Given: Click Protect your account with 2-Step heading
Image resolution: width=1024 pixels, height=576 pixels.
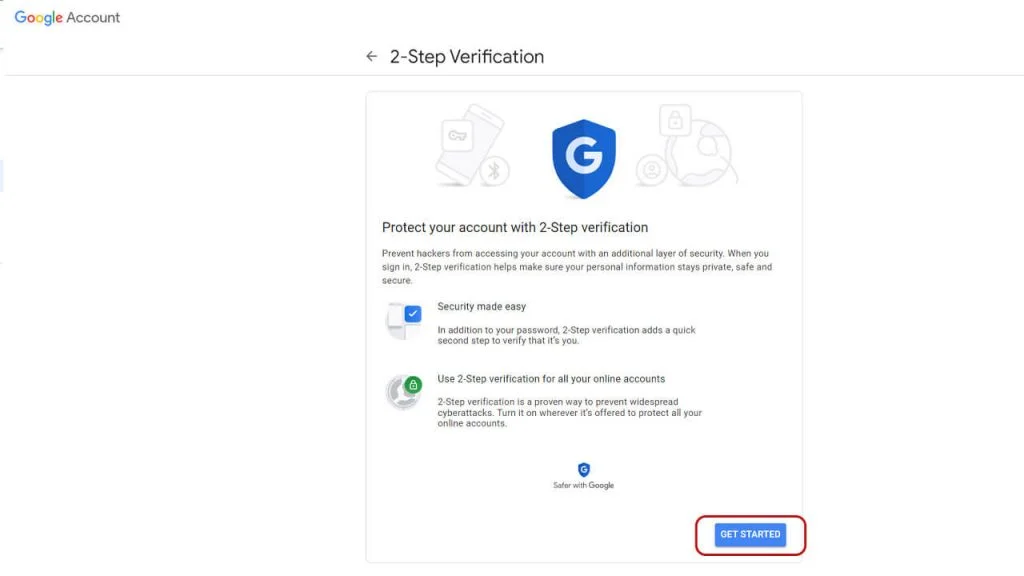Looking at the screenshot, I should pyautogui.click(x=515, y=227).
